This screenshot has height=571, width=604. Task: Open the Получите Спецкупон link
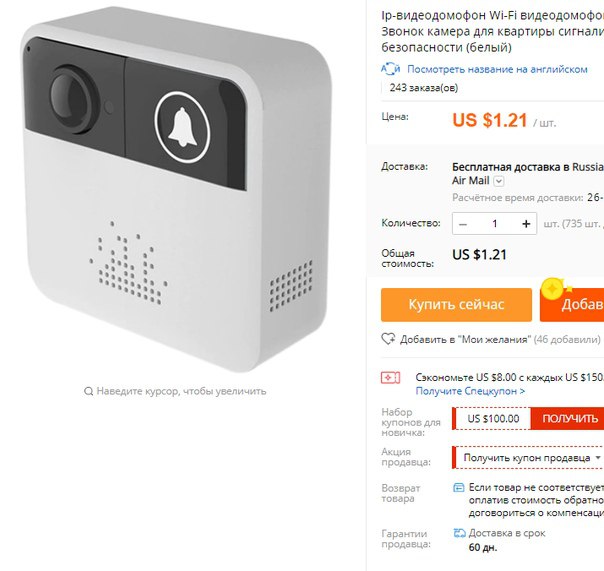470,391
